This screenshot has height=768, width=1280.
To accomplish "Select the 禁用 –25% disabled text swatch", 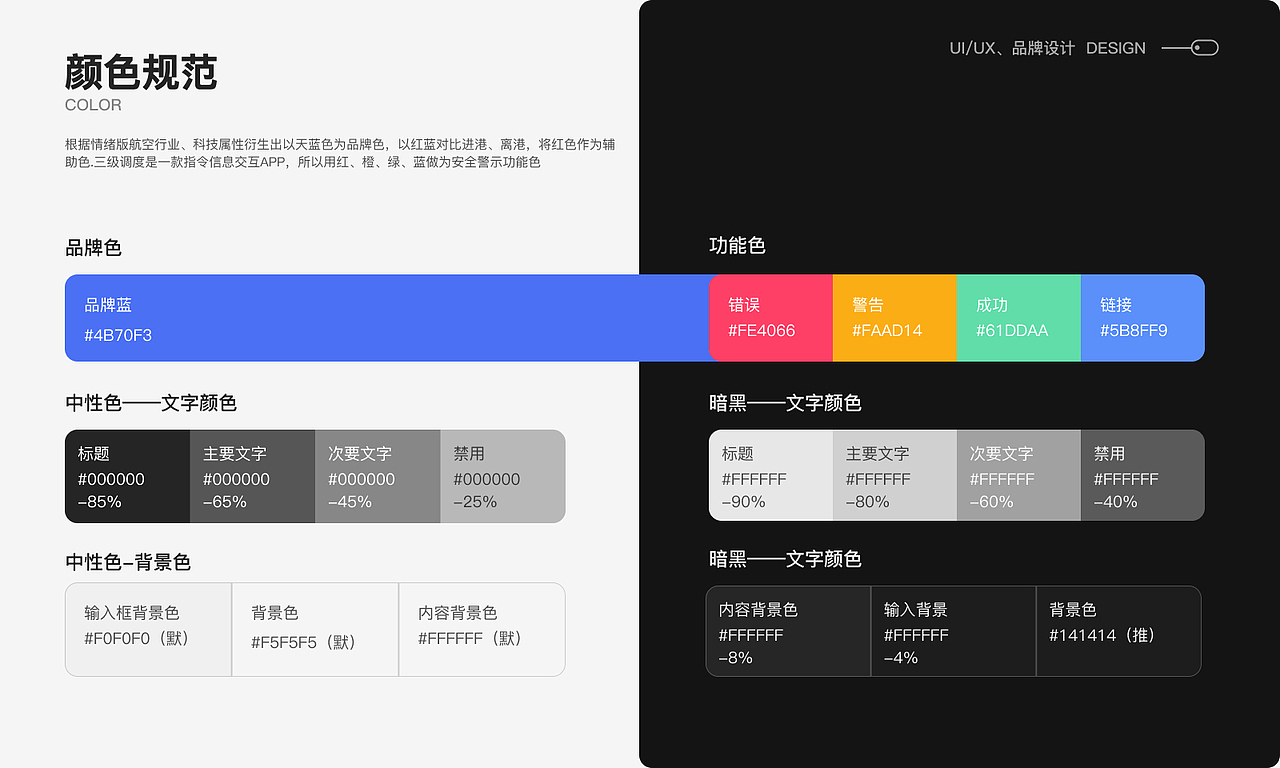I will [x=502, y=476].
